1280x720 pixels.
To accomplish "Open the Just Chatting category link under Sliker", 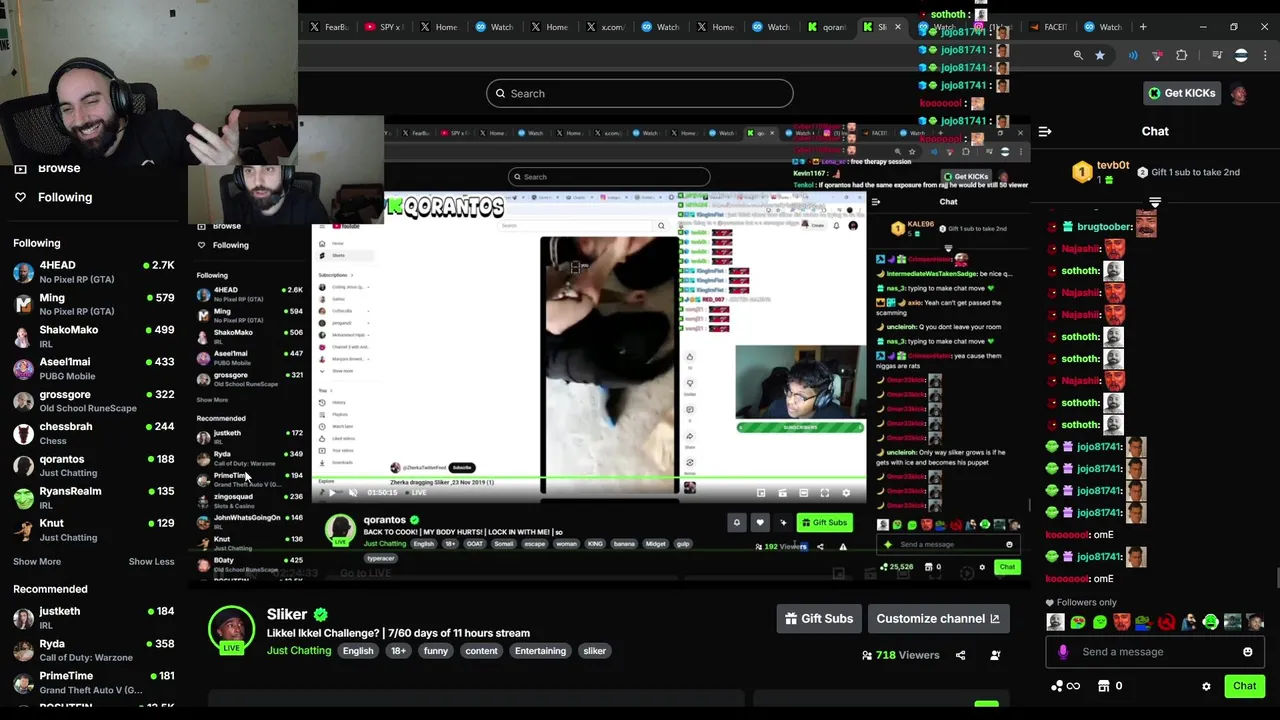I will pyautogui.click(x=299, y=651).
